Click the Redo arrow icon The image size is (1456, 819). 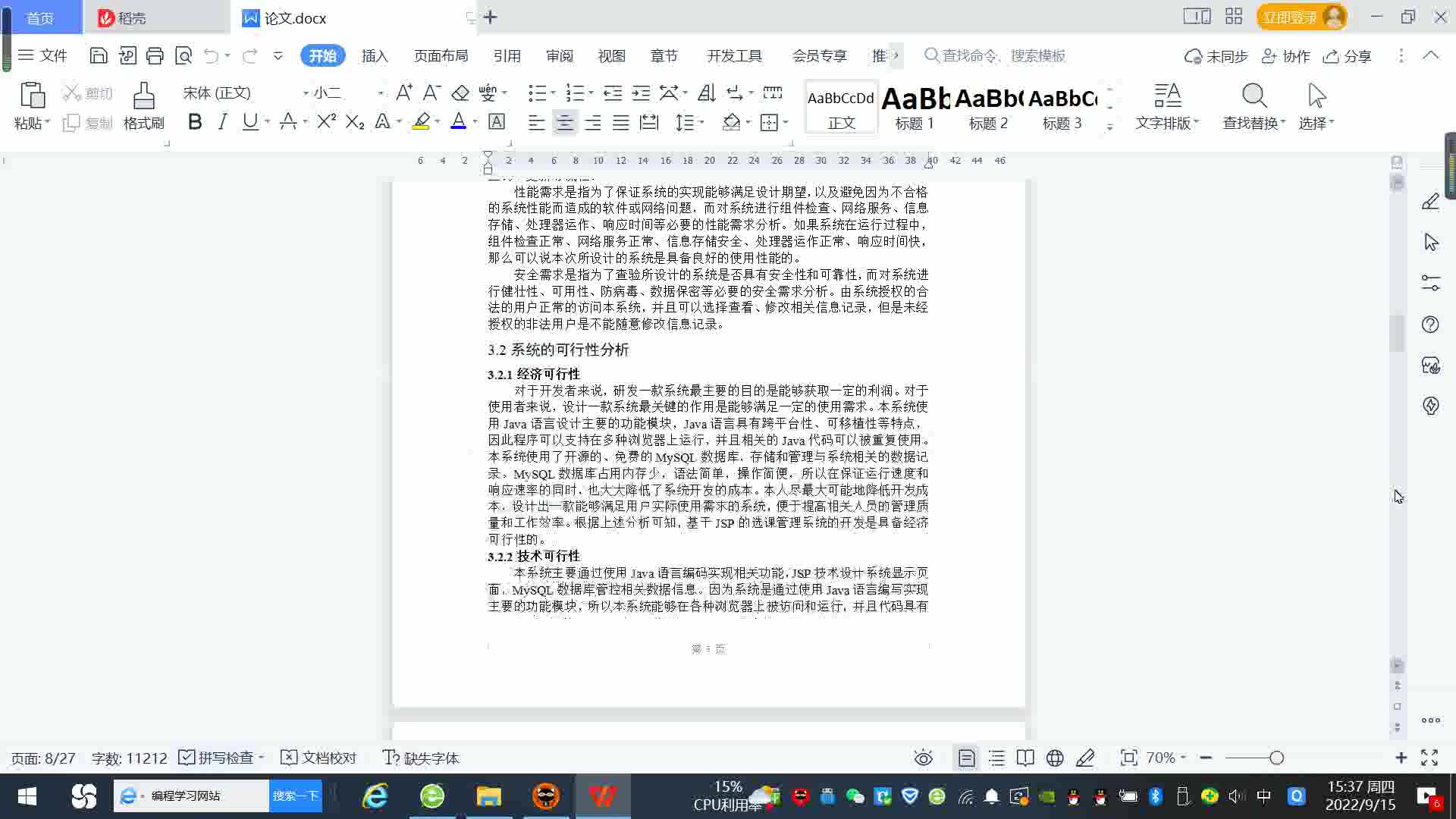click(x=249, y=55)
